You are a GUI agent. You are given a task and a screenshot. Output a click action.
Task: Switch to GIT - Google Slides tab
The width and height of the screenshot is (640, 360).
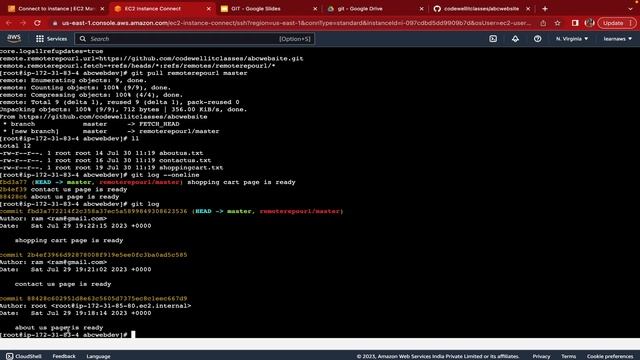(x=267, y=9)
